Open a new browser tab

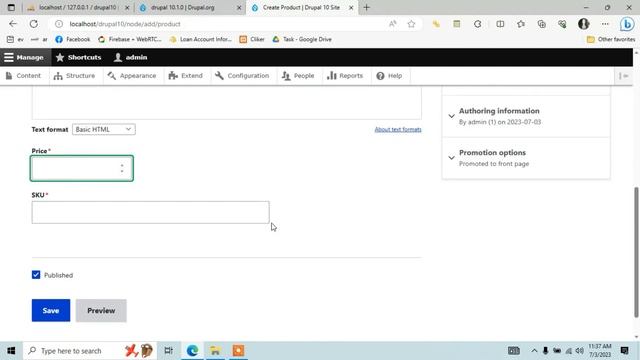pos(367,7)
